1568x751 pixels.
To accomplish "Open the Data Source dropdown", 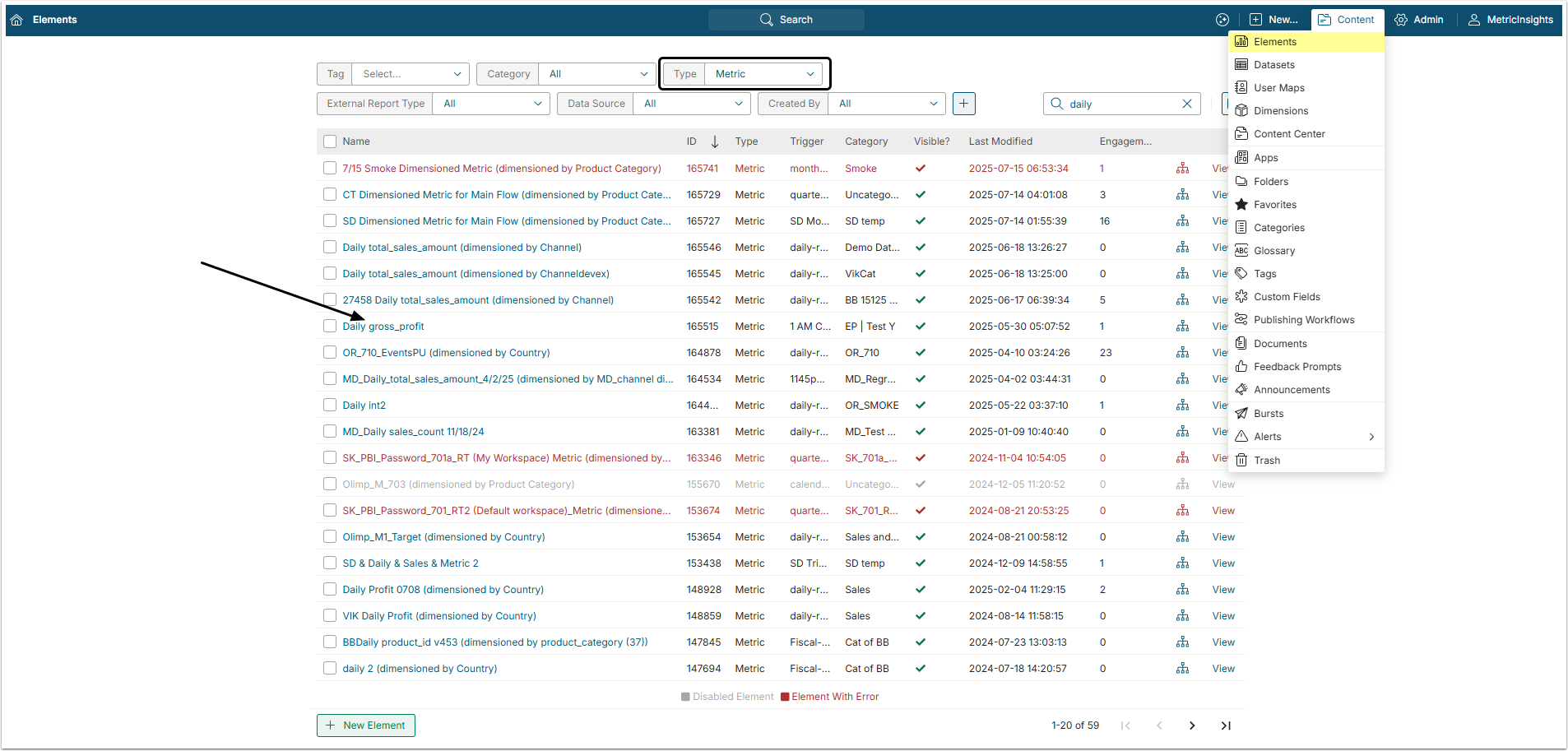I will 692,104.
